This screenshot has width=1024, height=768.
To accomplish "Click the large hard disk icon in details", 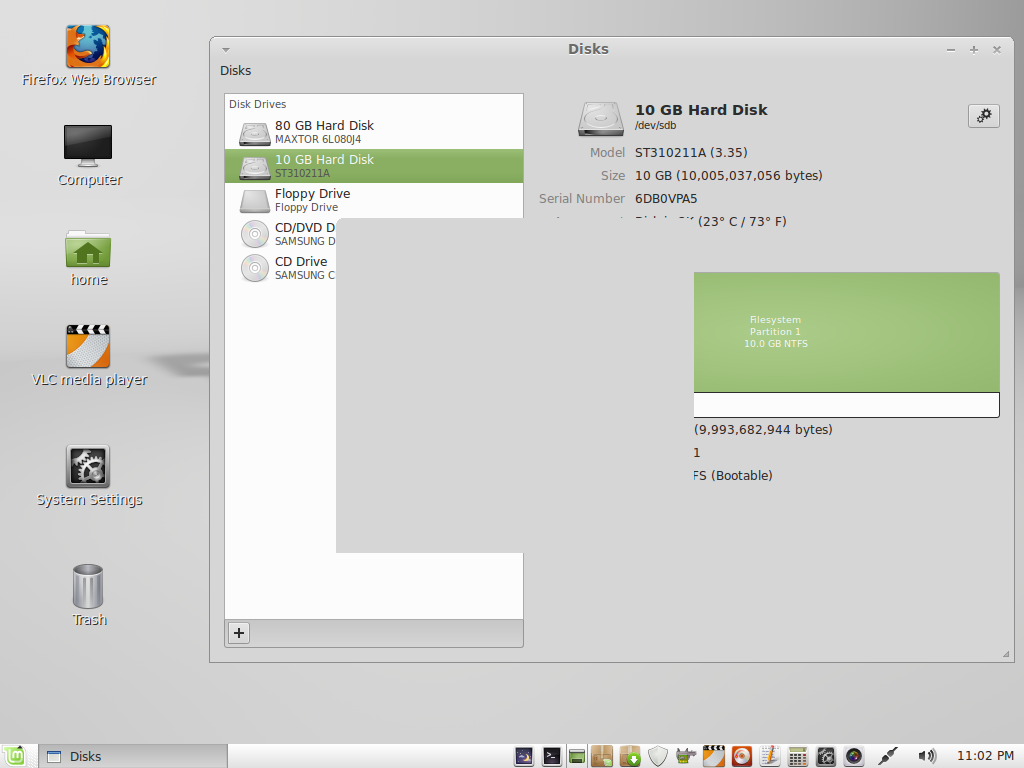I will pyautogui.click(x=600, y=118).
